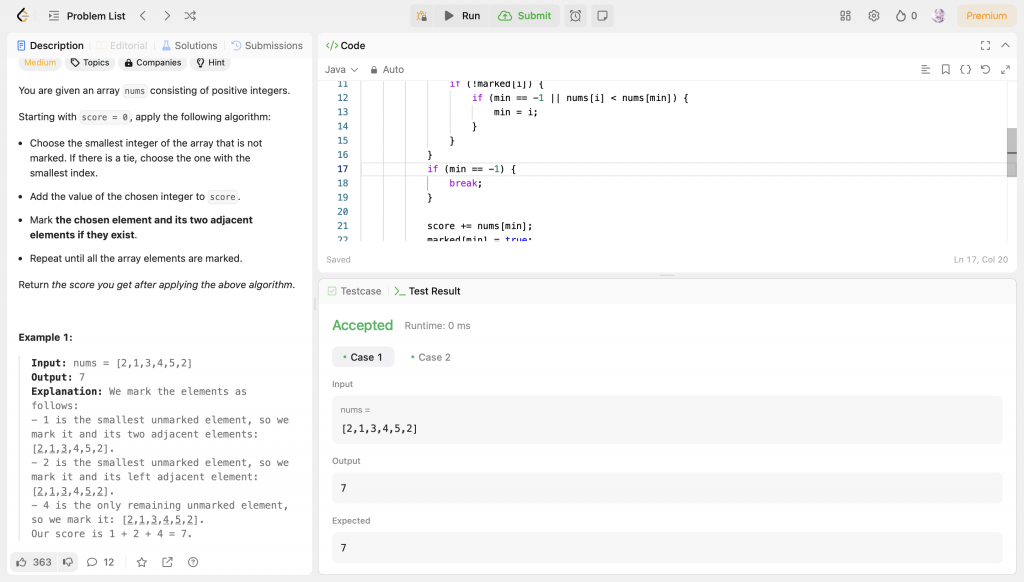Like the problem with thumbs up 363
The height and width of the screenshot is (582, 1024).
pyautogui.click(x=34, y=562)
